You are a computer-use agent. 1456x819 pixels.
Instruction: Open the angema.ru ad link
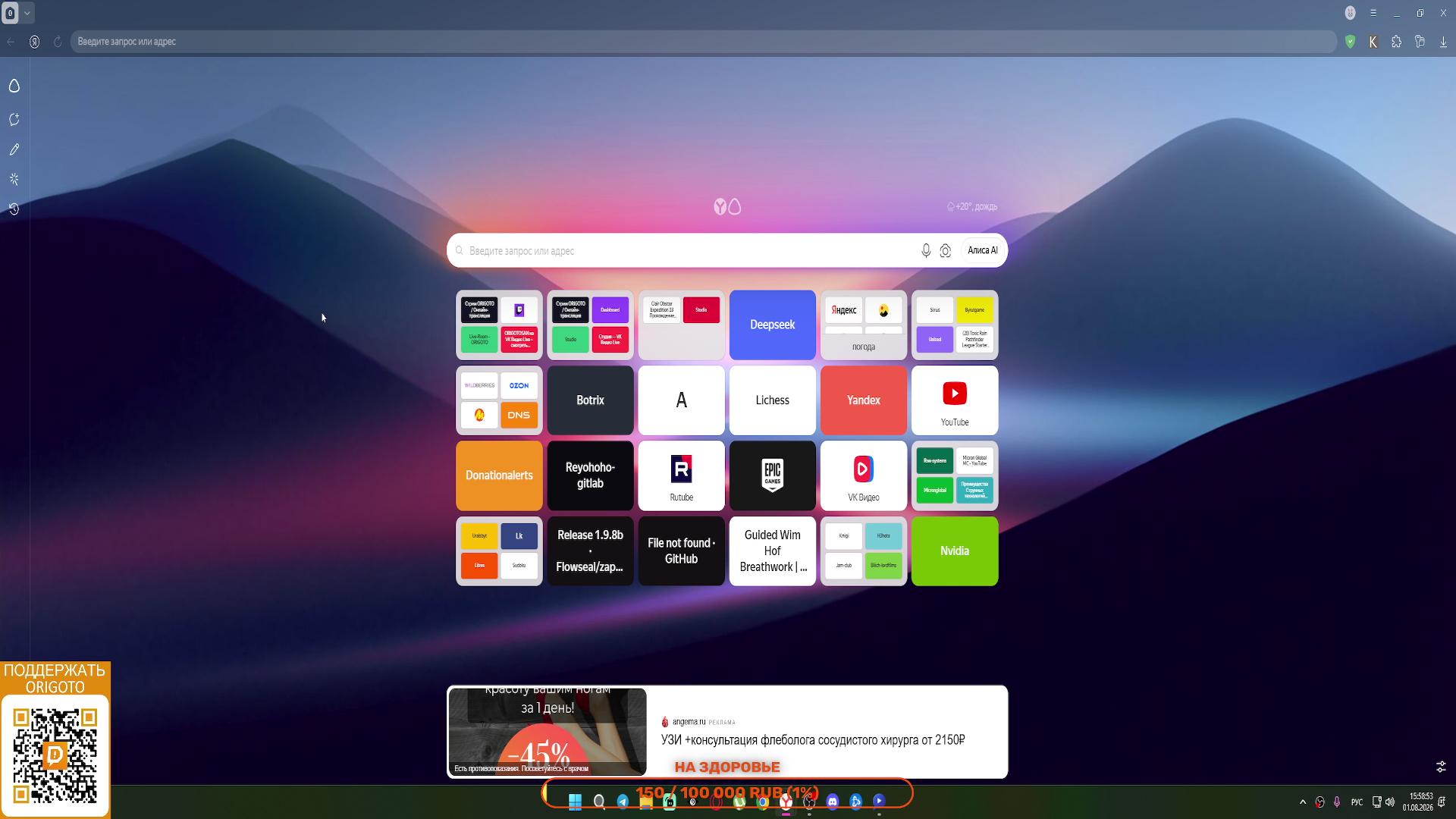(689, 722)
